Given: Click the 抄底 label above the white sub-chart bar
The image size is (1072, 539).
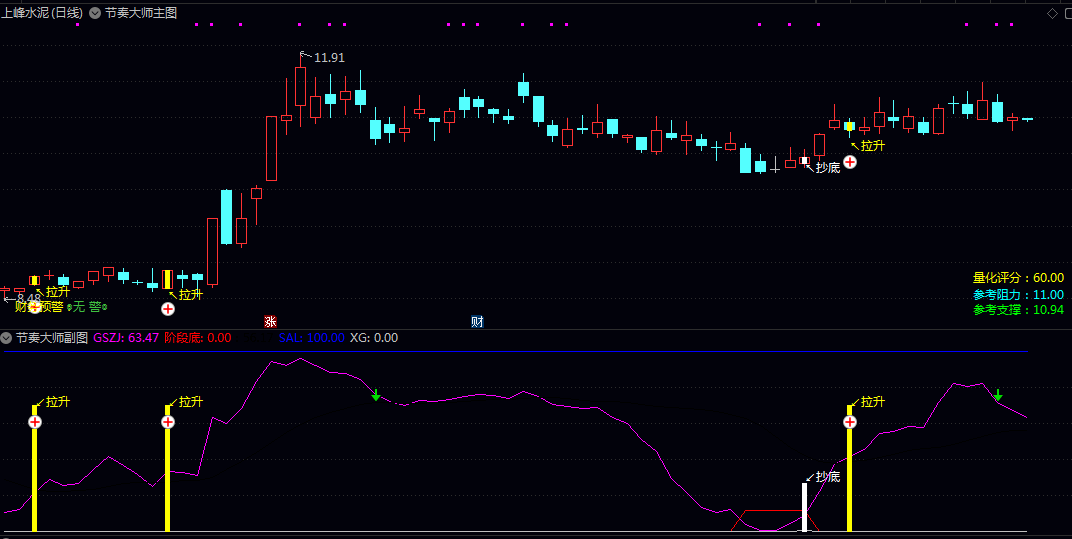Looking at the screenshot, I should (x=828, y=477).
